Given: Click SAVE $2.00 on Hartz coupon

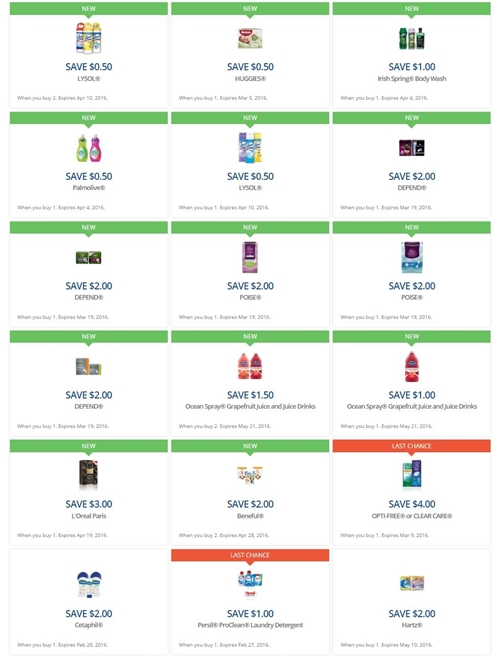Looking at the screenshot, I should (x=412, y=614).
